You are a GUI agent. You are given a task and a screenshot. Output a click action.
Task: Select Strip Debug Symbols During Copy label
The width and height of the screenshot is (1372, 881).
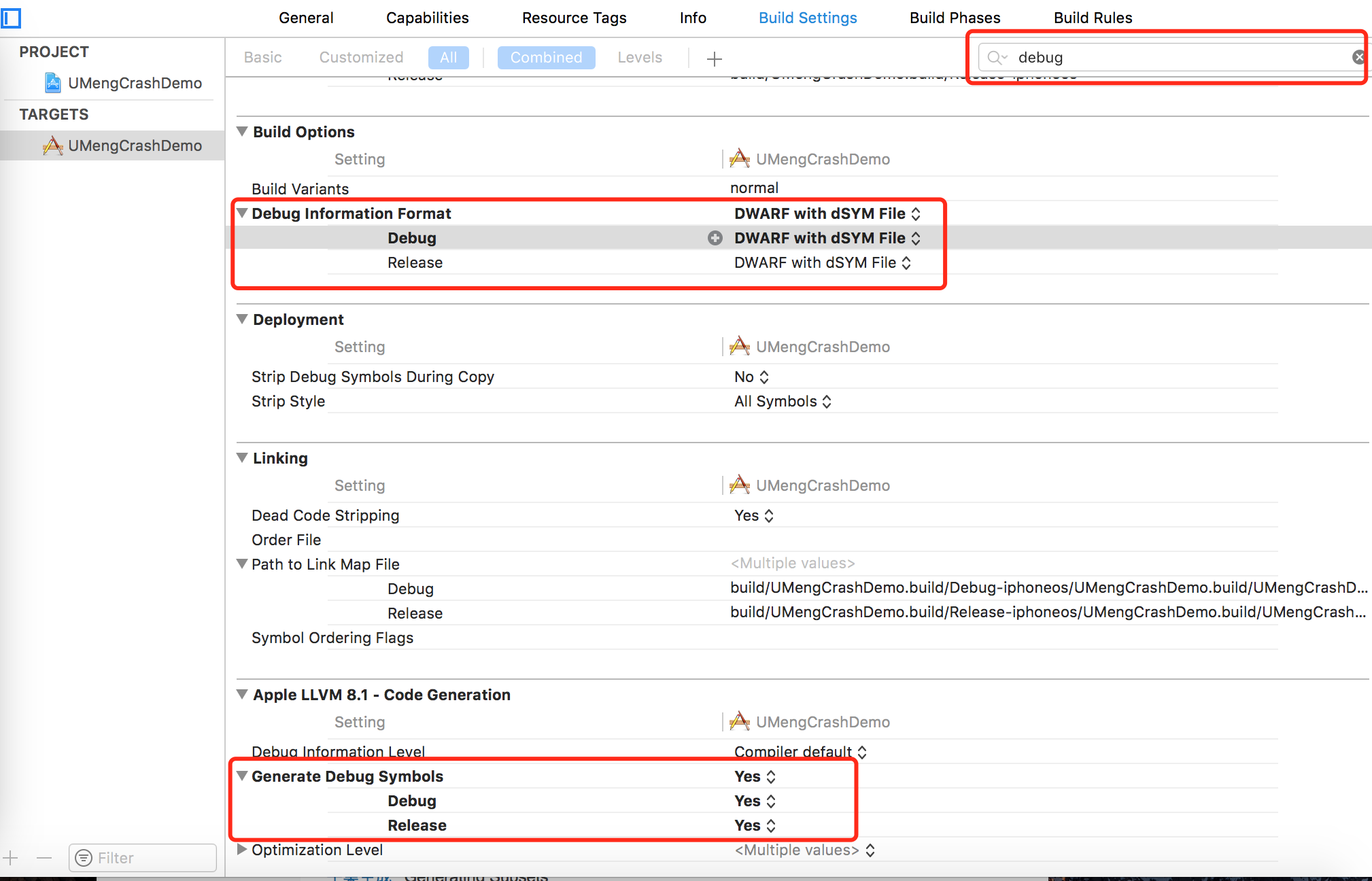[373, 377]
